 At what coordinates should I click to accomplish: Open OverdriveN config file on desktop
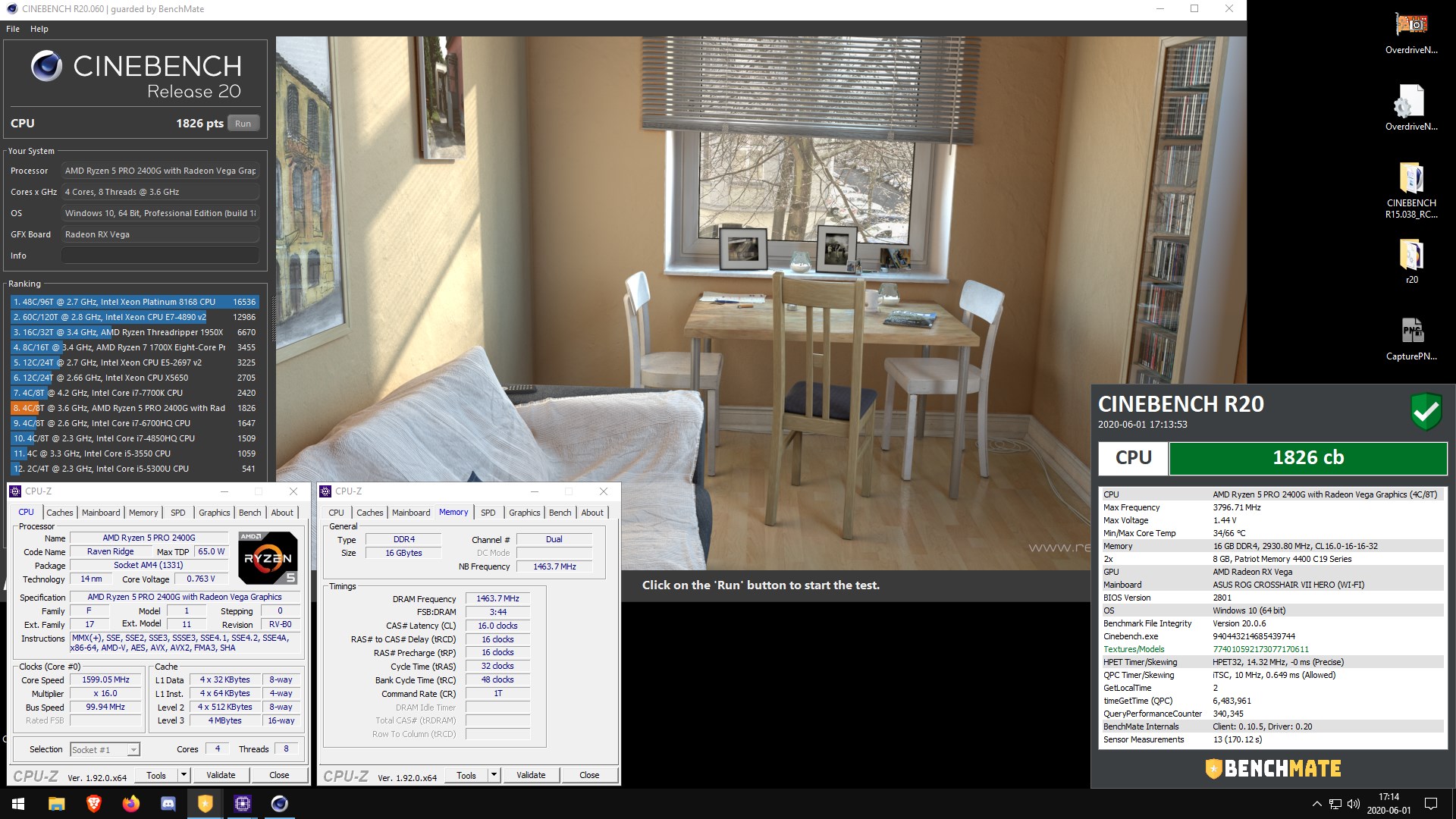click(1411, 101)
